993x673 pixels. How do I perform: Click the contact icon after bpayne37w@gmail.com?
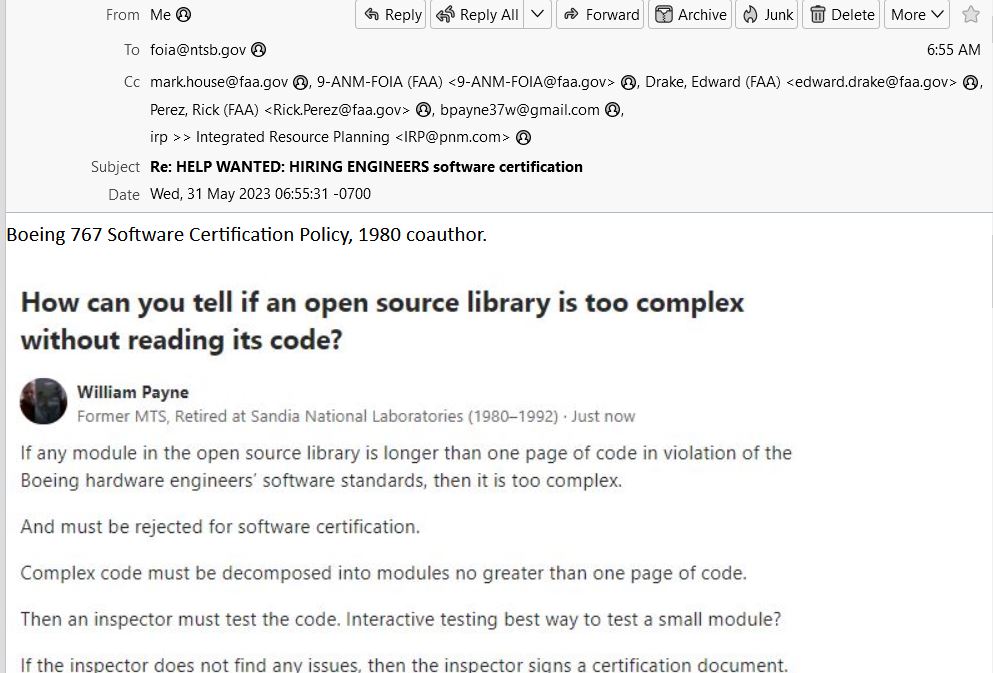coord(612,110)
